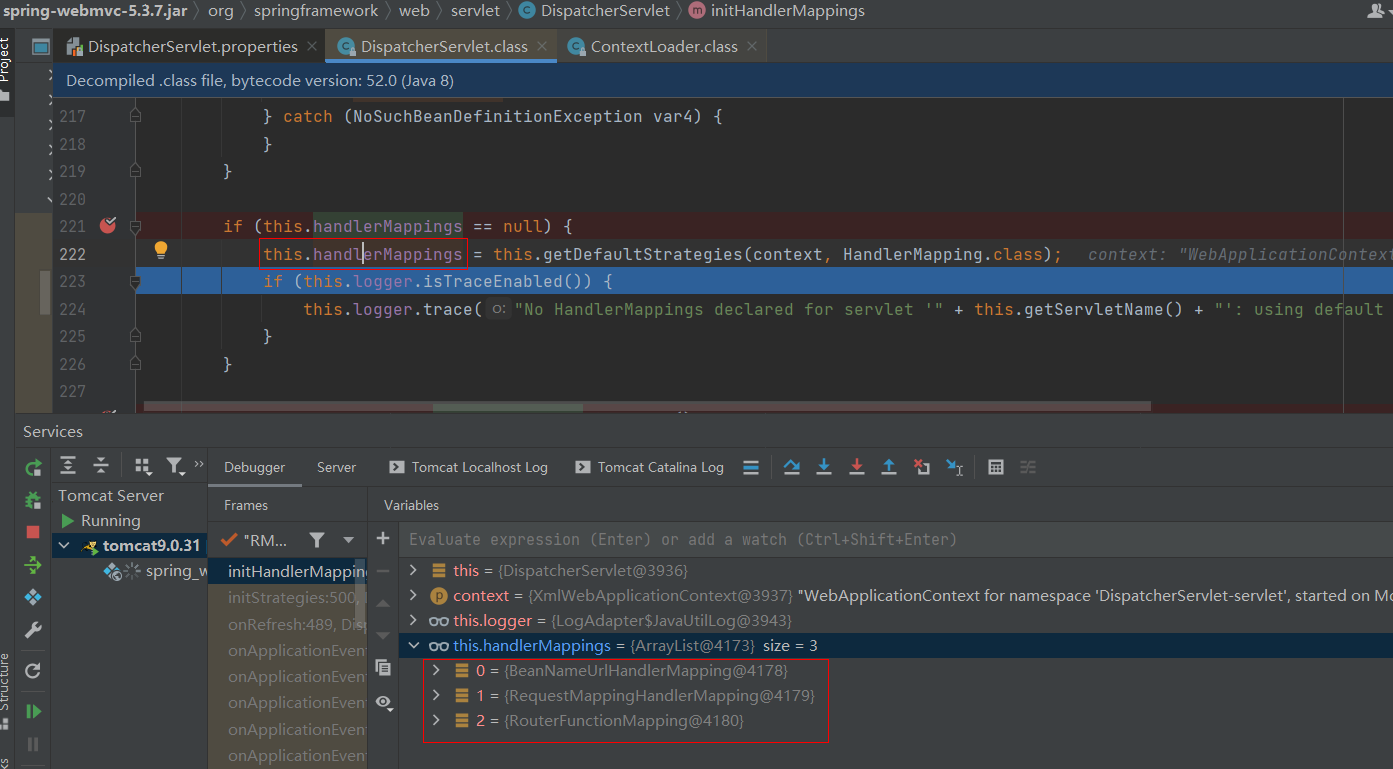The width and height of the screenshot is (1393, 769).
Task: Click the yellow lightbulb on line 222
Action: [x=160, y=250]
